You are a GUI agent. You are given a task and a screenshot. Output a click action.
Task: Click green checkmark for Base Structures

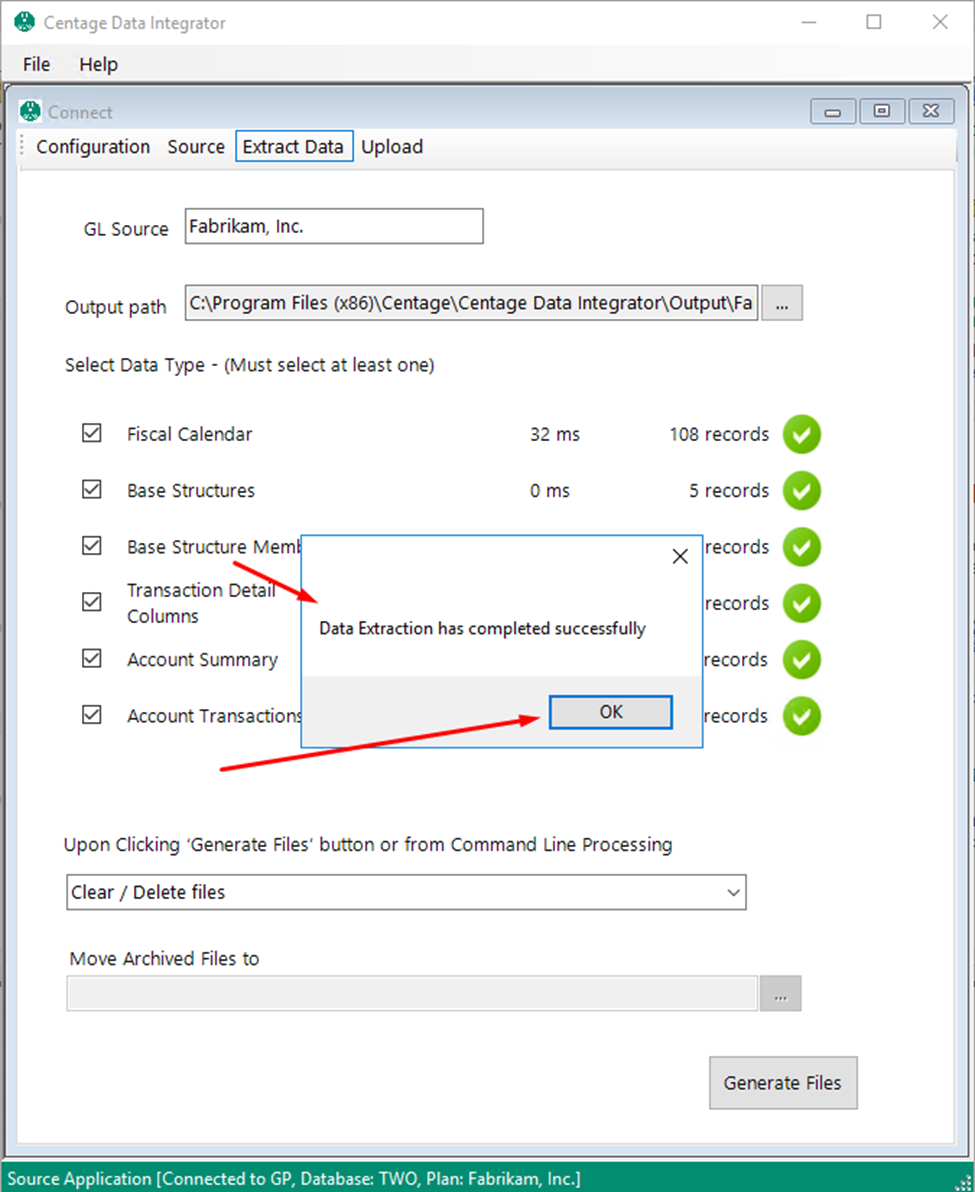[802, 490]
